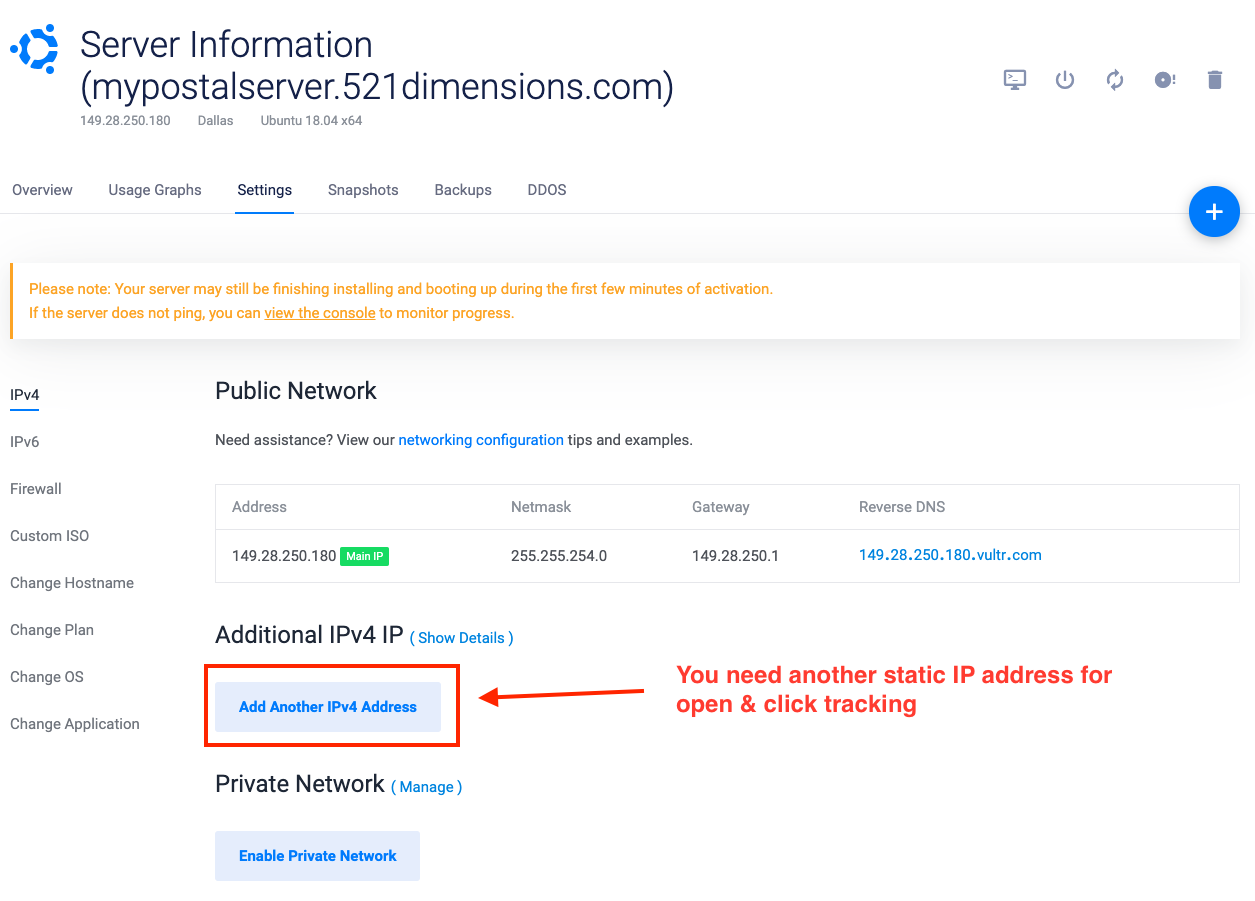Switch to the DDOS tab
1255x901 pixels.
[547, 190]
